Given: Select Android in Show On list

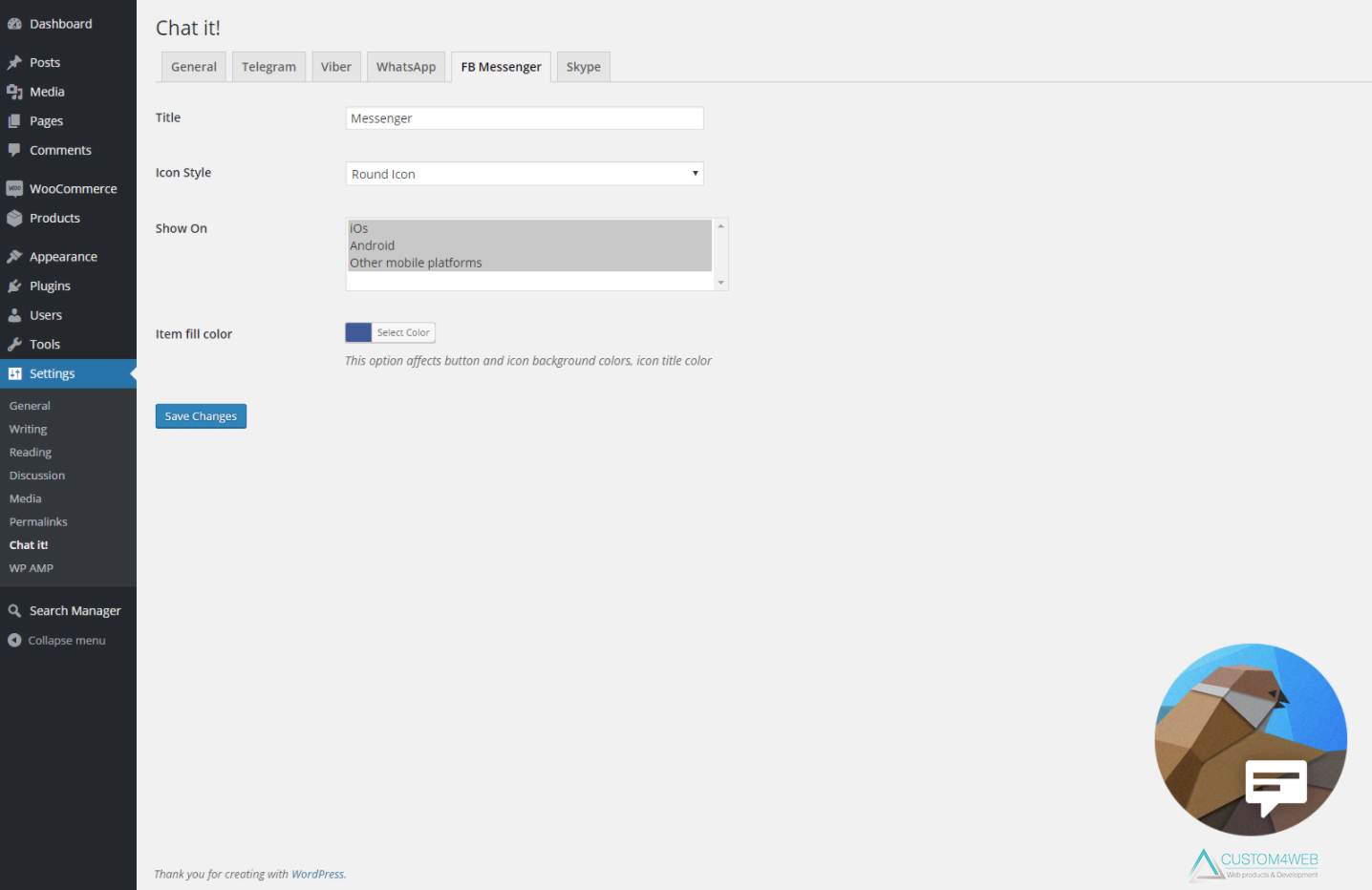Looking at the screenshot, I should (530, 245).
